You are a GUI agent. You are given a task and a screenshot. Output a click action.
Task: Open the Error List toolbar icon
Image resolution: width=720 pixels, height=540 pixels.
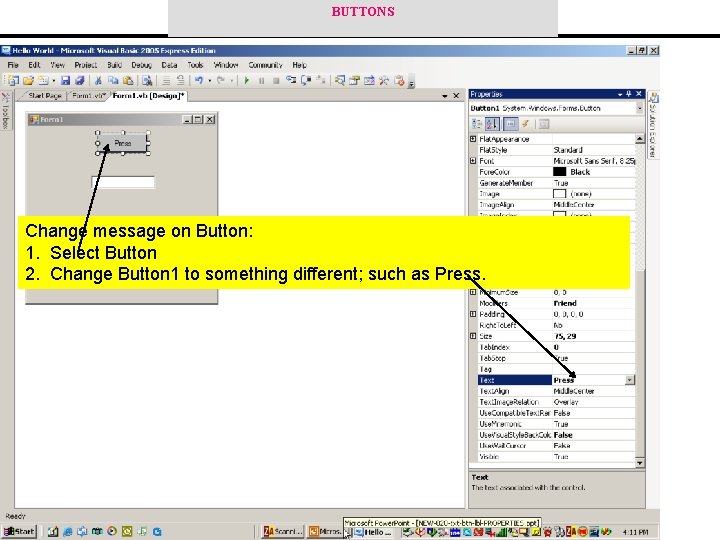(x=399, y=81)
